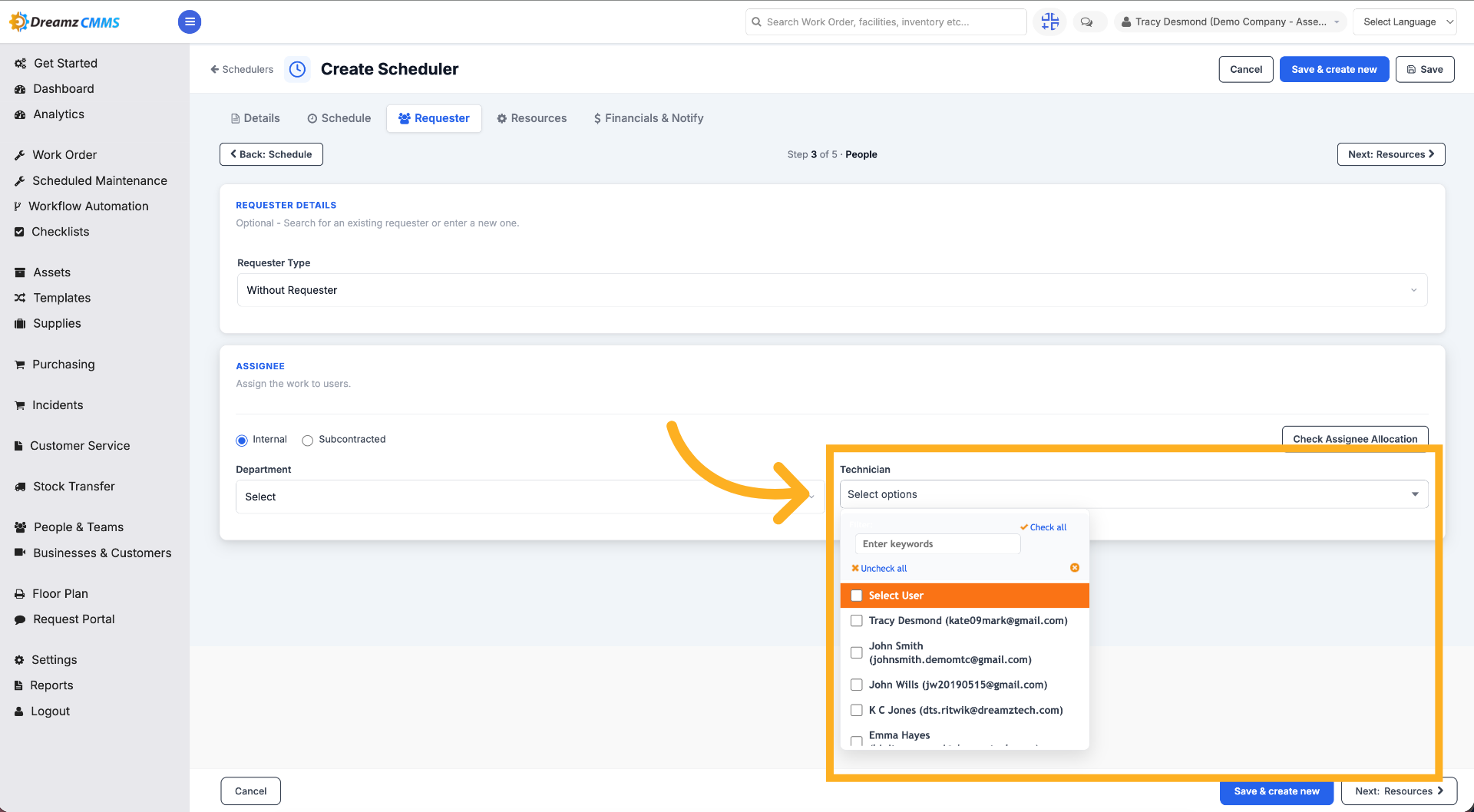1474x812 pixels.
Task: Check the Tracy Desmond technician checkbox
Action: click(857, 621)
